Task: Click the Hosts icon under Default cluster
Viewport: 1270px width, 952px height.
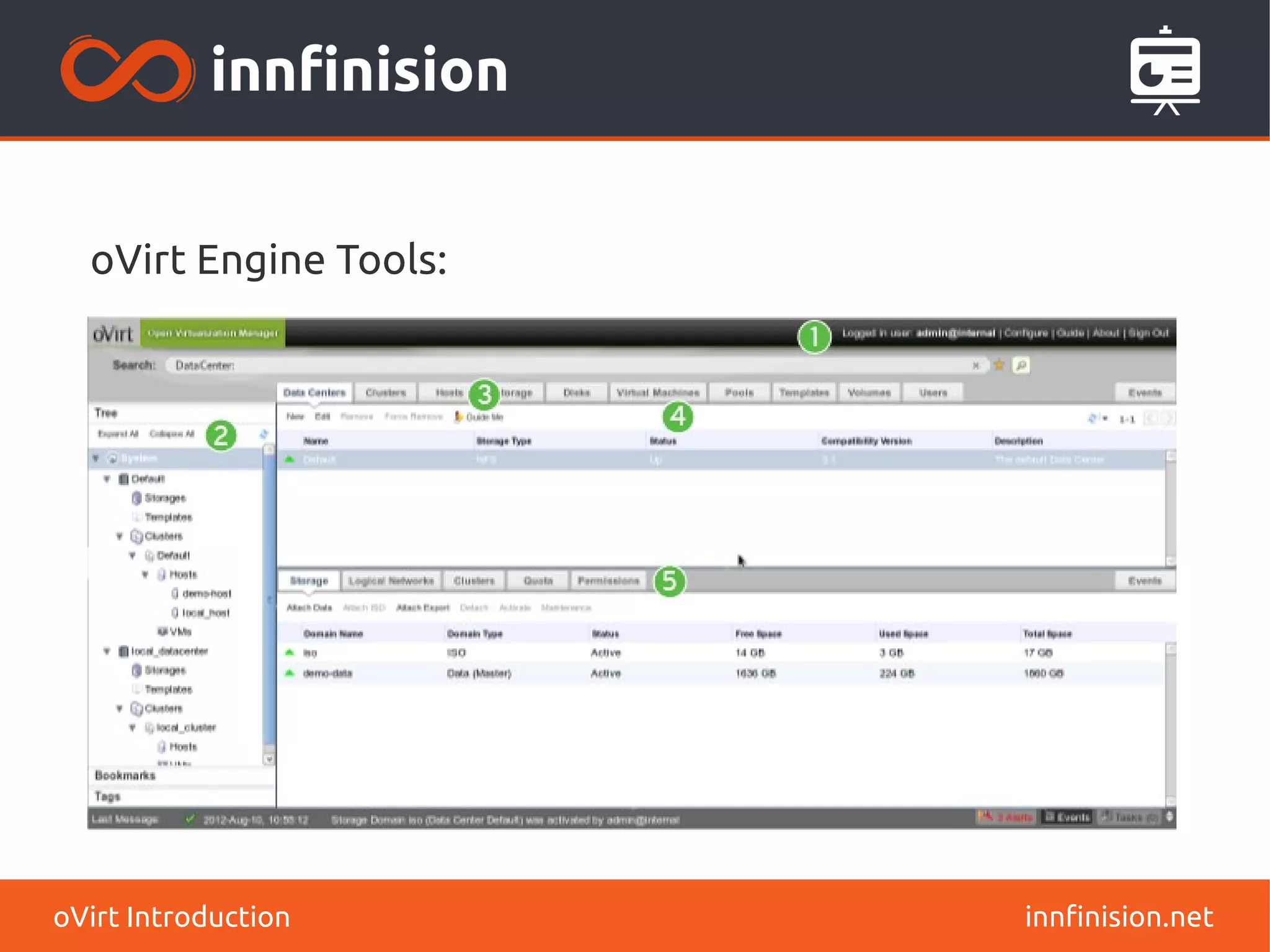Action: click(x=162, y=575)
